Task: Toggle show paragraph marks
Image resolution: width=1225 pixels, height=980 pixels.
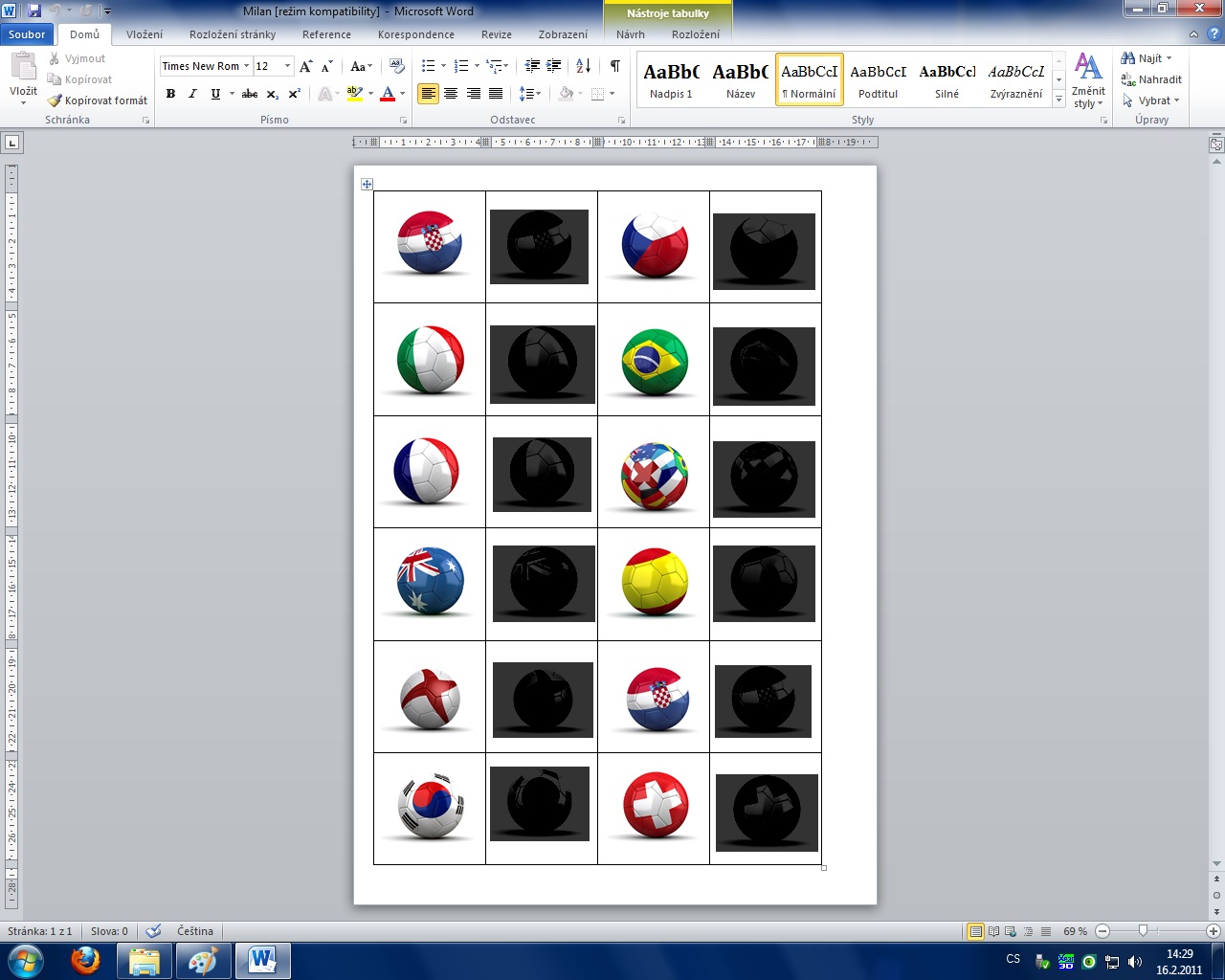Action: click(614, 66)
